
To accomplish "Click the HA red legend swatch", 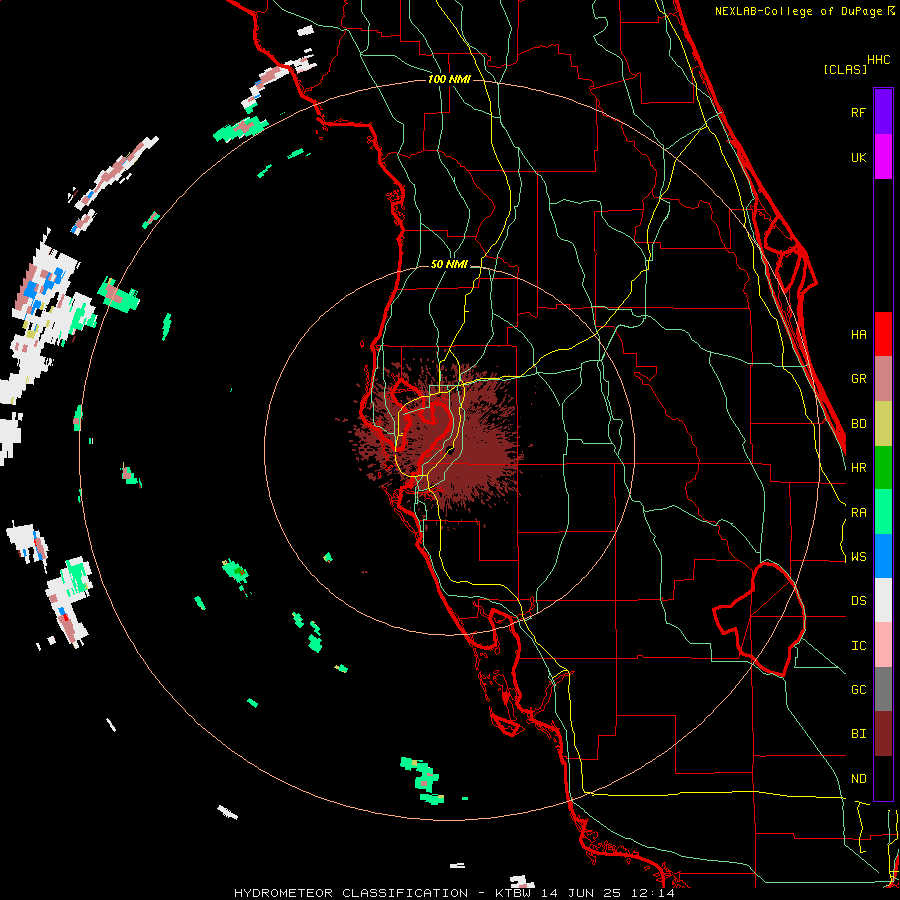I will [883, 334].
